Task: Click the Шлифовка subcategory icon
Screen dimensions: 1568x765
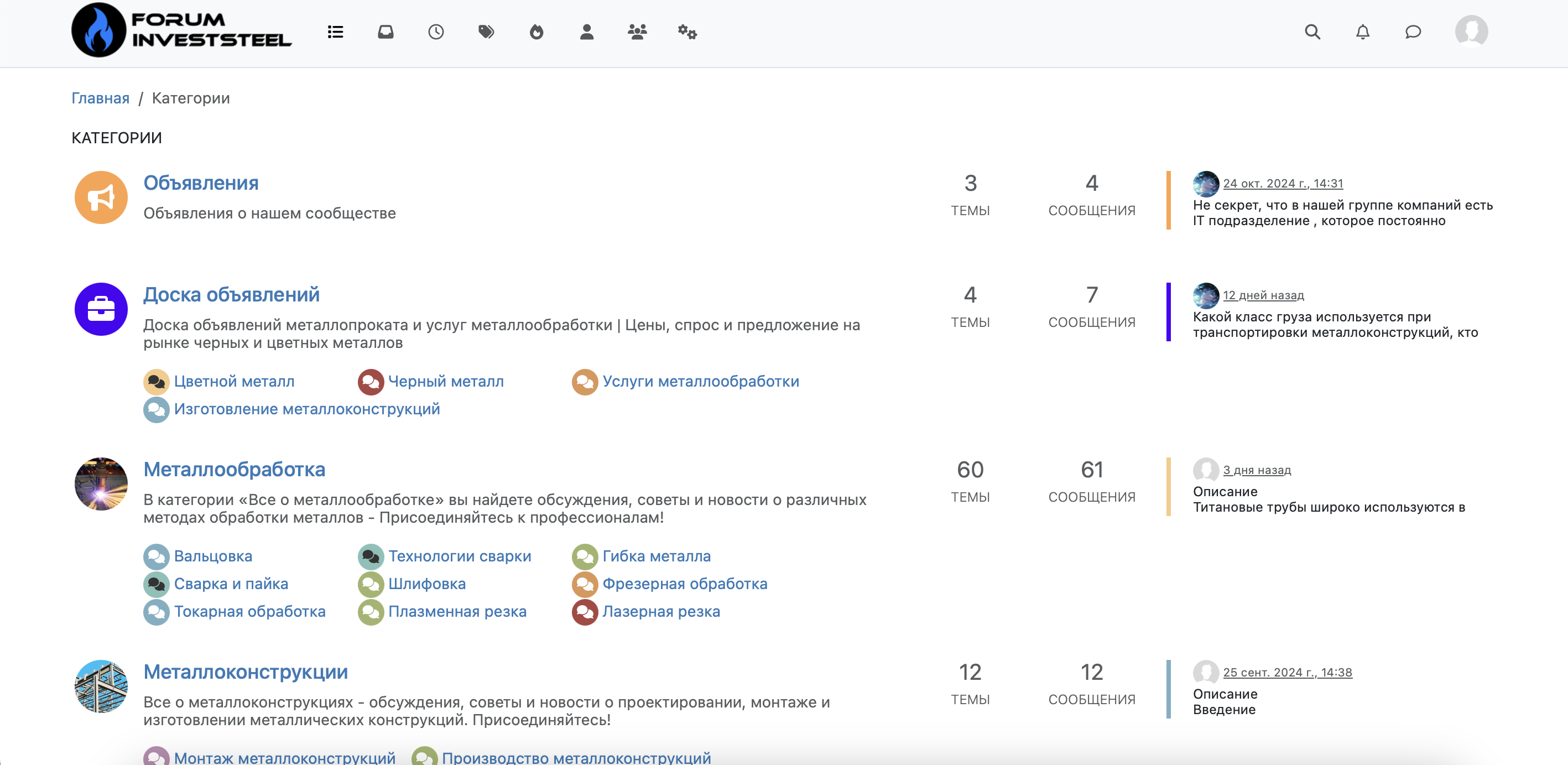Action: [x=371, y=584]
